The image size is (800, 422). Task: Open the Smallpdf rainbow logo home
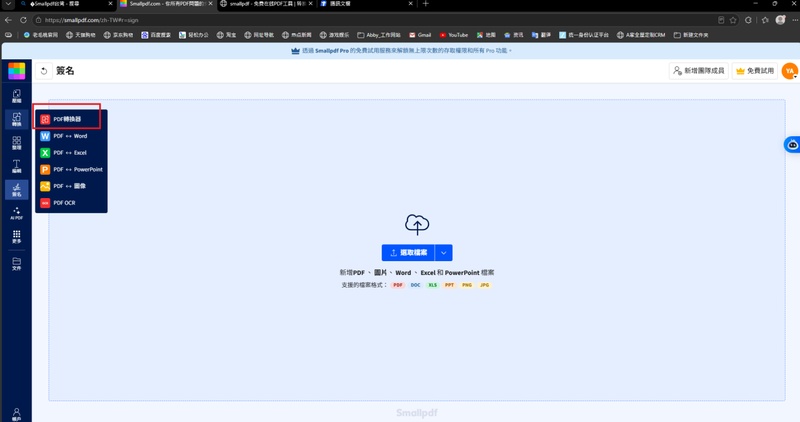tap(16, 71)
